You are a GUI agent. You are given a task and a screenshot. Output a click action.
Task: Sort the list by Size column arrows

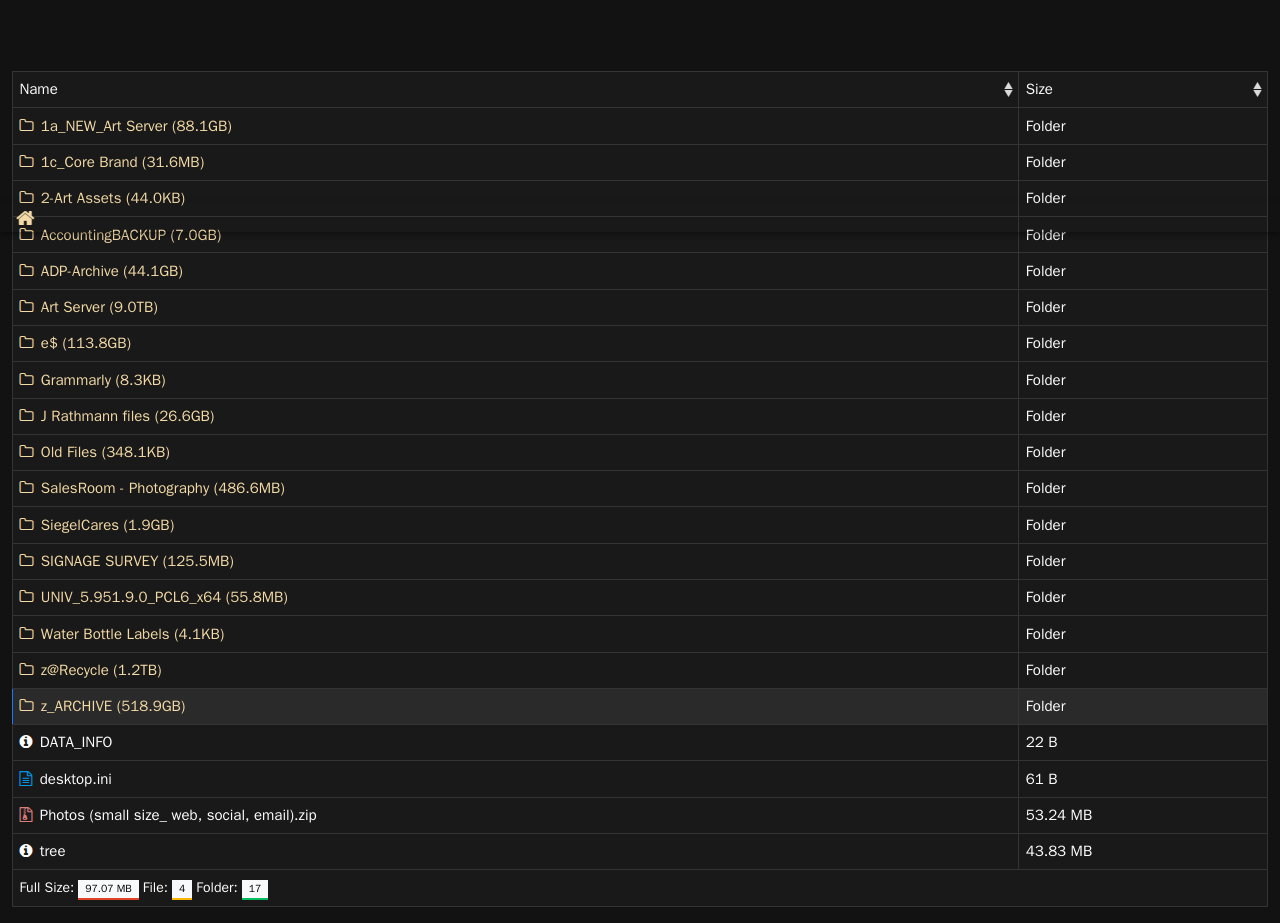tap(1257, 90)
